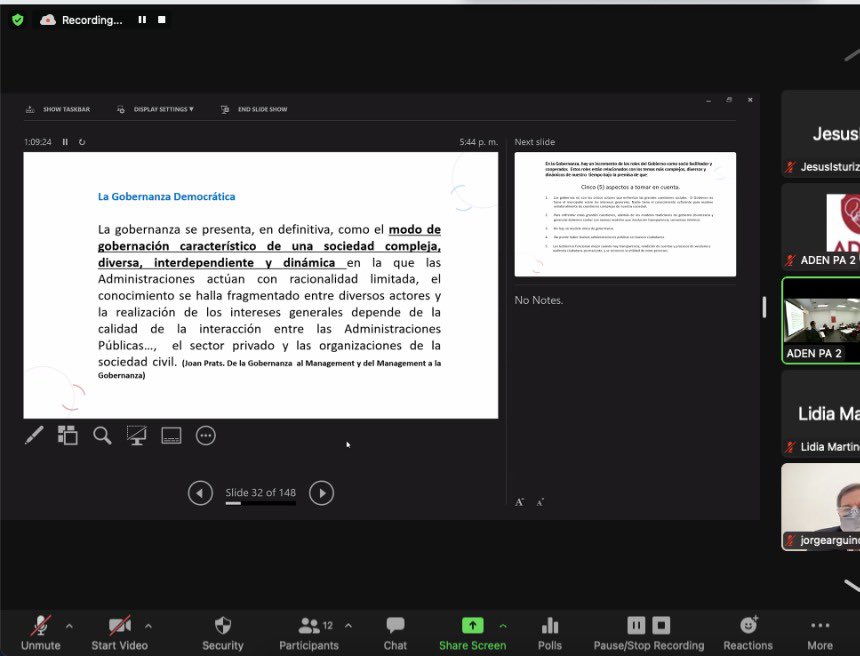Click the gallery scrollbar handle beside video tiles
Viewport: 860px width, 656px height.
click(764, 307)
